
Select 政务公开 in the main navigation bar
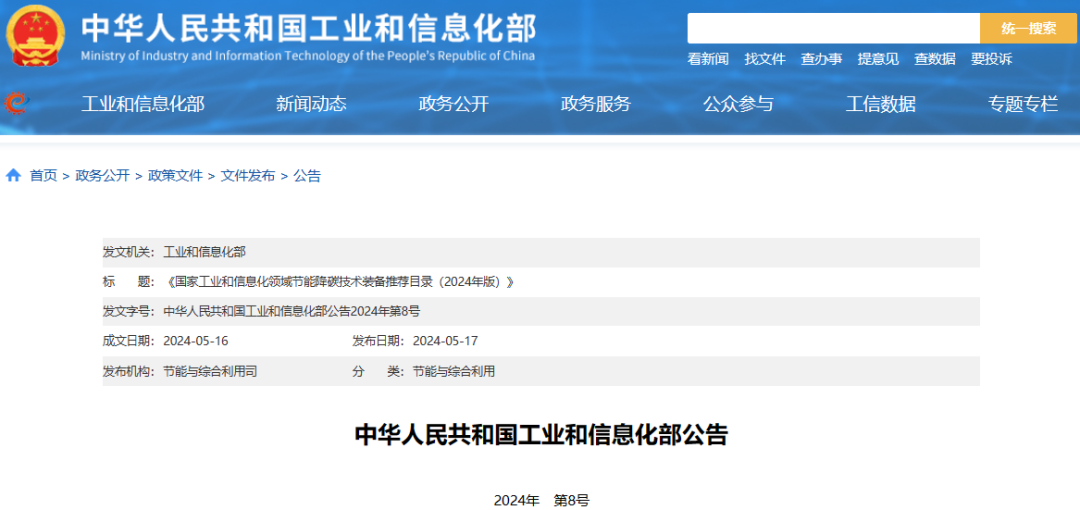coord(453,104)
